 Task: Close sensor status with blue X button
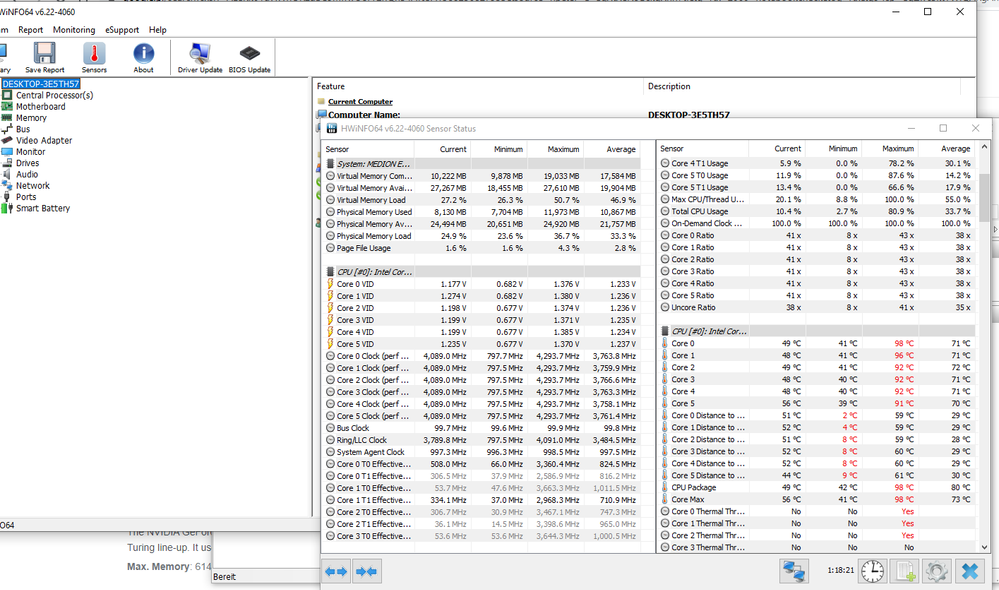tap(969, 571)
